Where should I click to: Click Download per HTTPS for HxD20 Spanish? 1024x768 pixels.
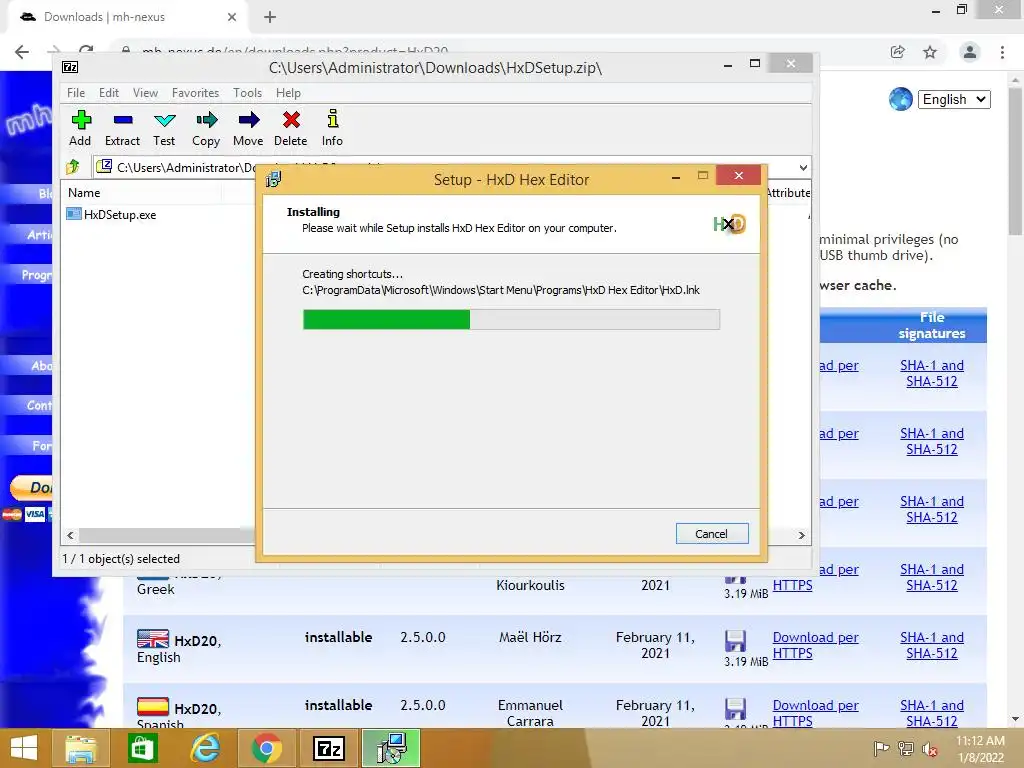click(815, 713)
